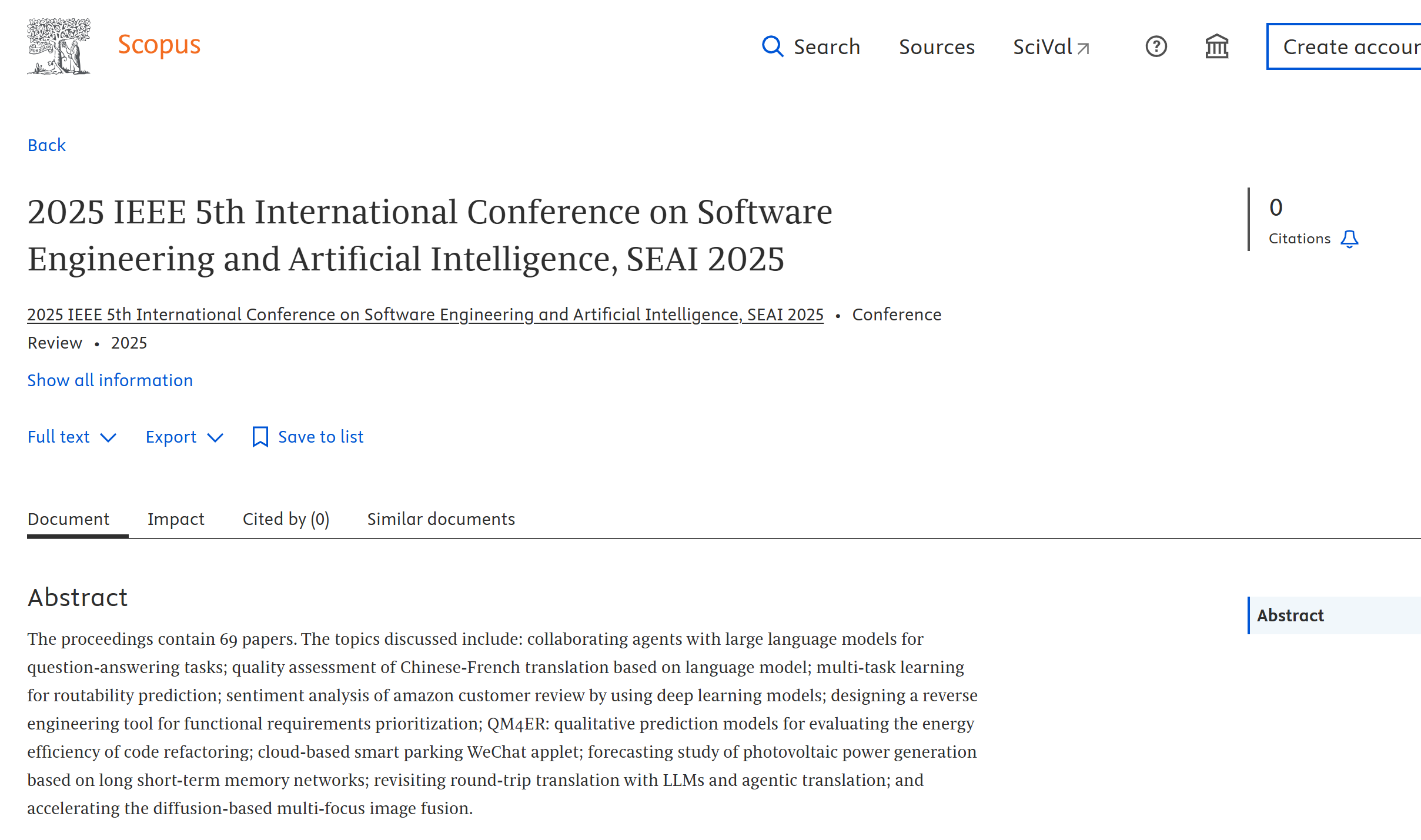Screen dimensions: 1421x840
Task: Click the Create account button
Action: [x=1346, y=46]
